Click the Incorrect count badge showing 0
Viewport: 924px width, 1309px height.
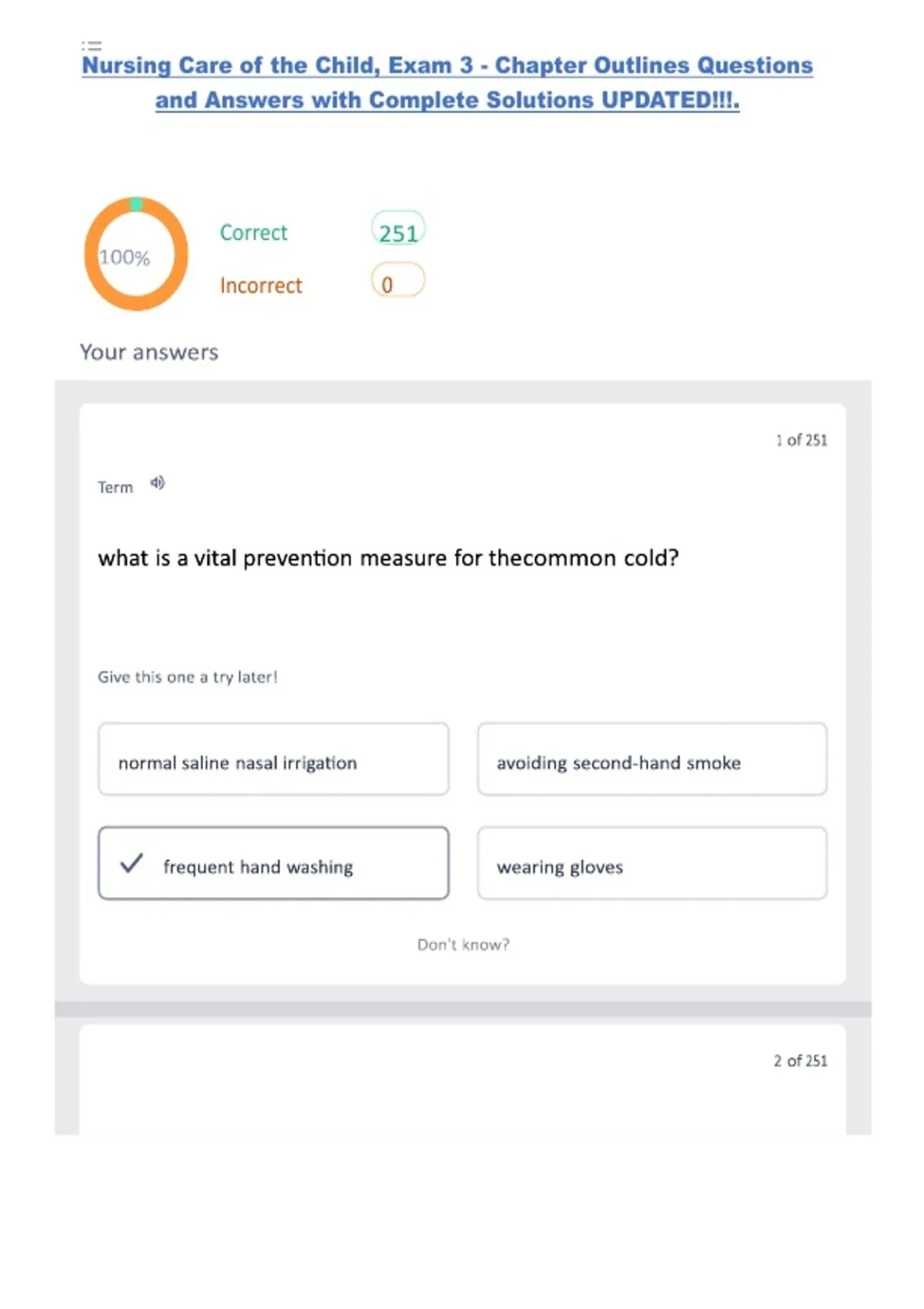coord(397,282)
